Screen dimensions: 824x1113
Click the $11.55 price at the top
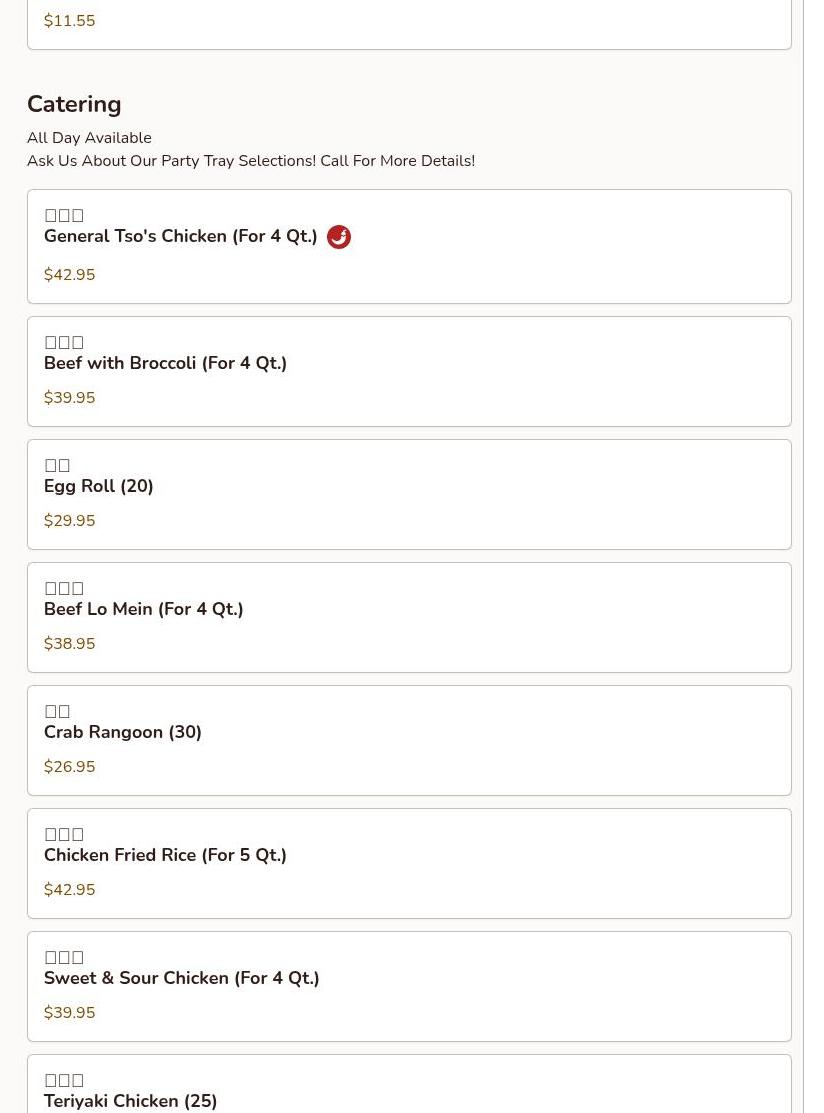[70, 21]
